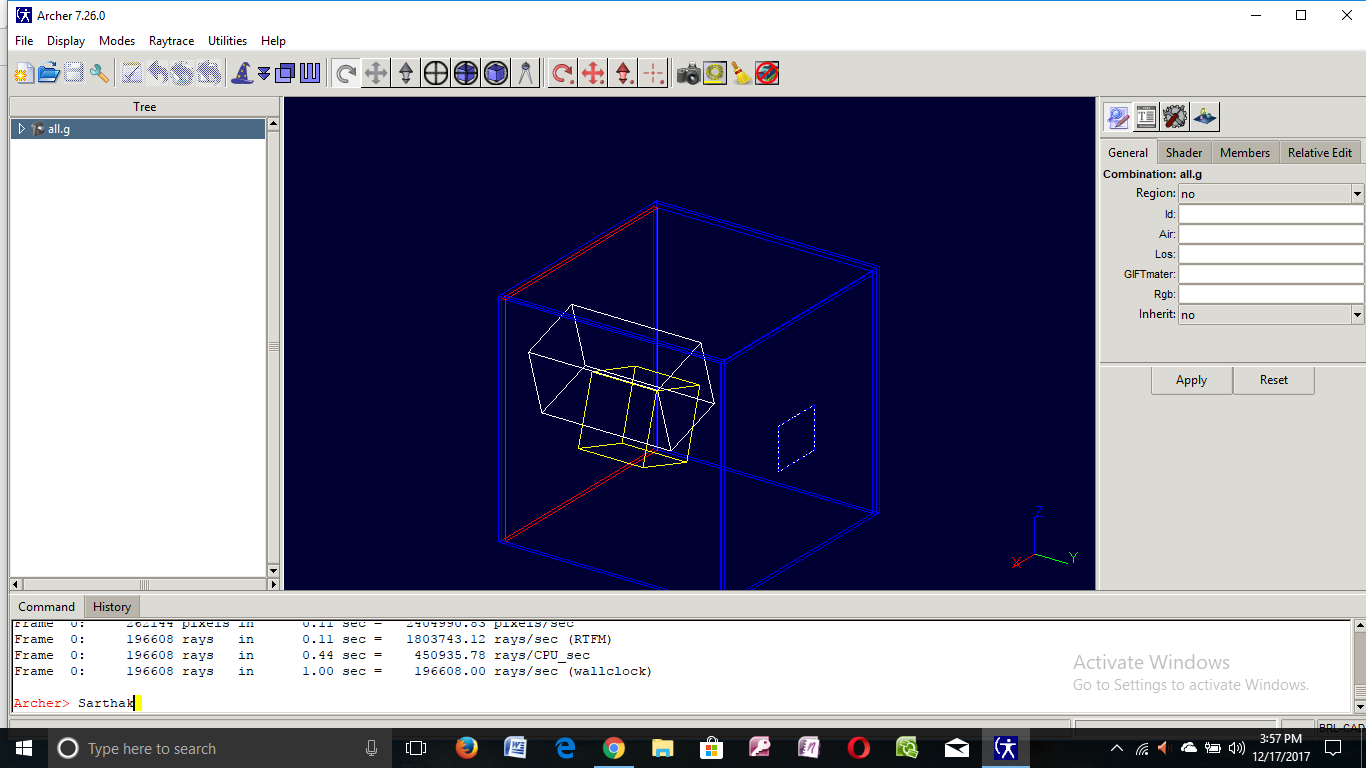Click the Tree panel header
This screenshot has width=1366, height=768.
click(x=144, y=106)
